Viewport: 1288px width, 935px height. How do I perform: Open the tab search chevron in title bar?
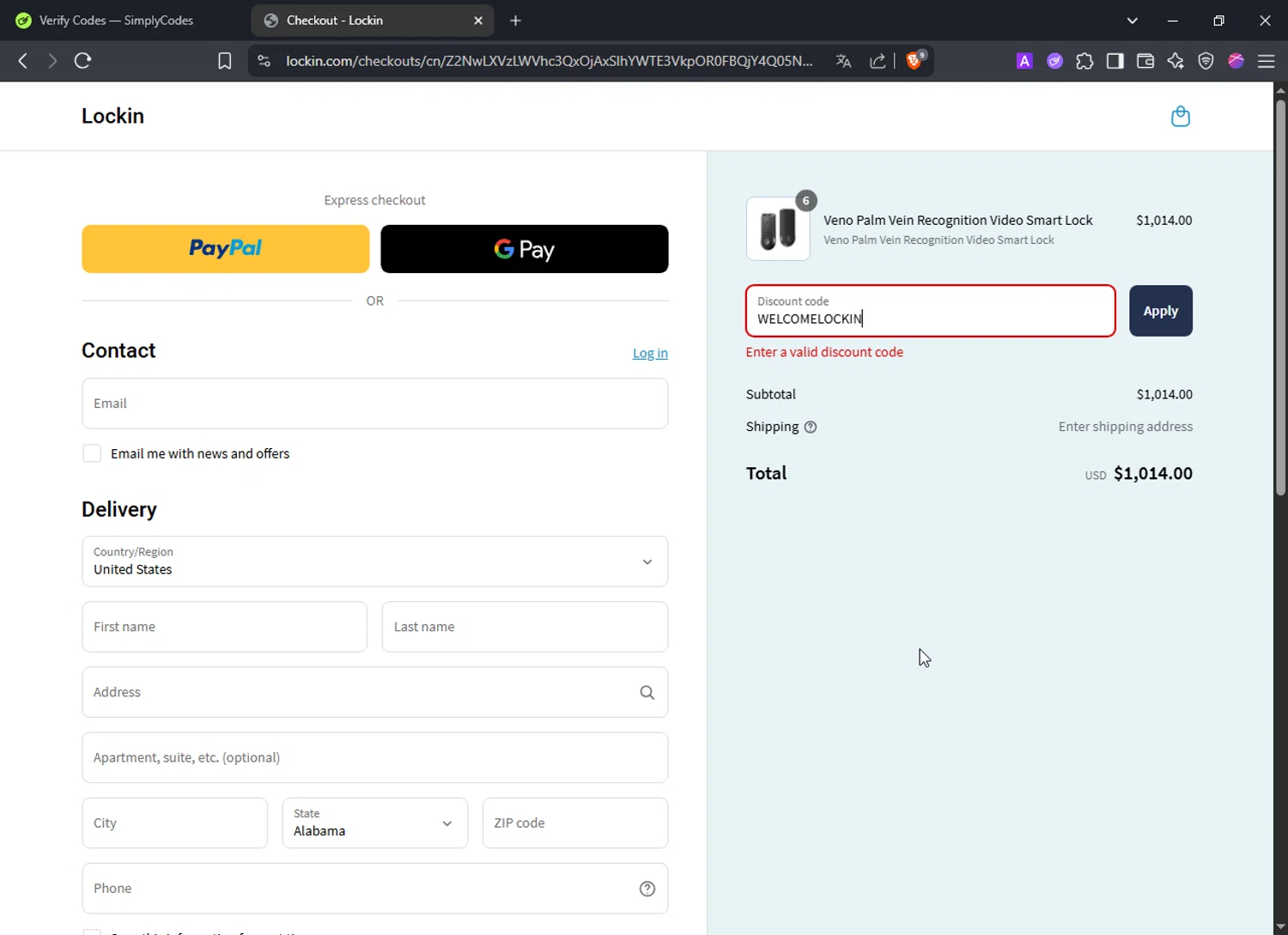[x=1133, y=21]
